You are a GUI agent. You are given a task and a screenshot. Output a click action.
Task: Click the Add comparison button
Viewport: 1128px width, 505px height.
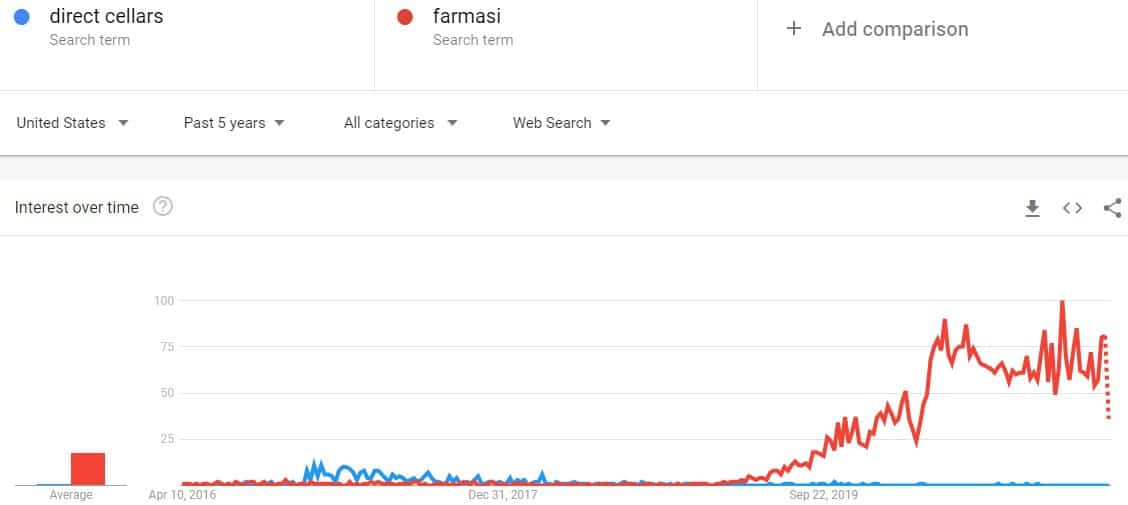[878, 29]
